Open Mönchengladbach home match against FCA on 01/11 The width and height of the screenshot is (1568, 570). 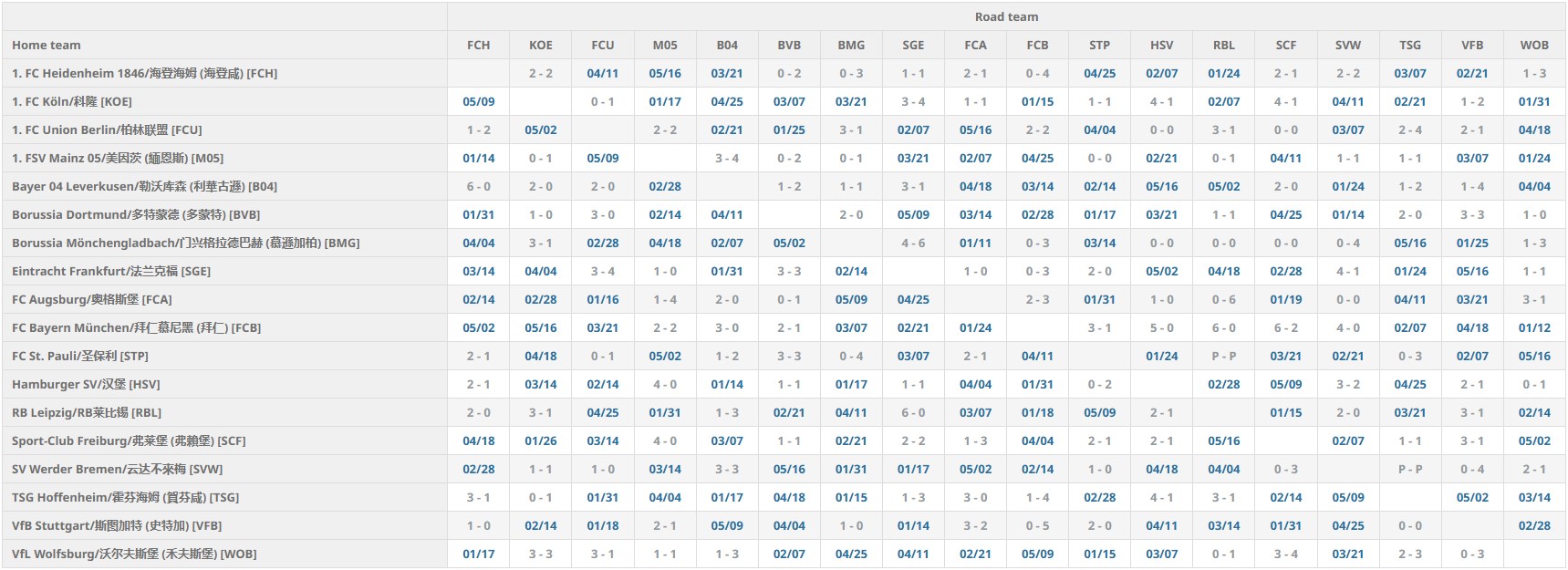pyautogui.click(x=974, y=243)
